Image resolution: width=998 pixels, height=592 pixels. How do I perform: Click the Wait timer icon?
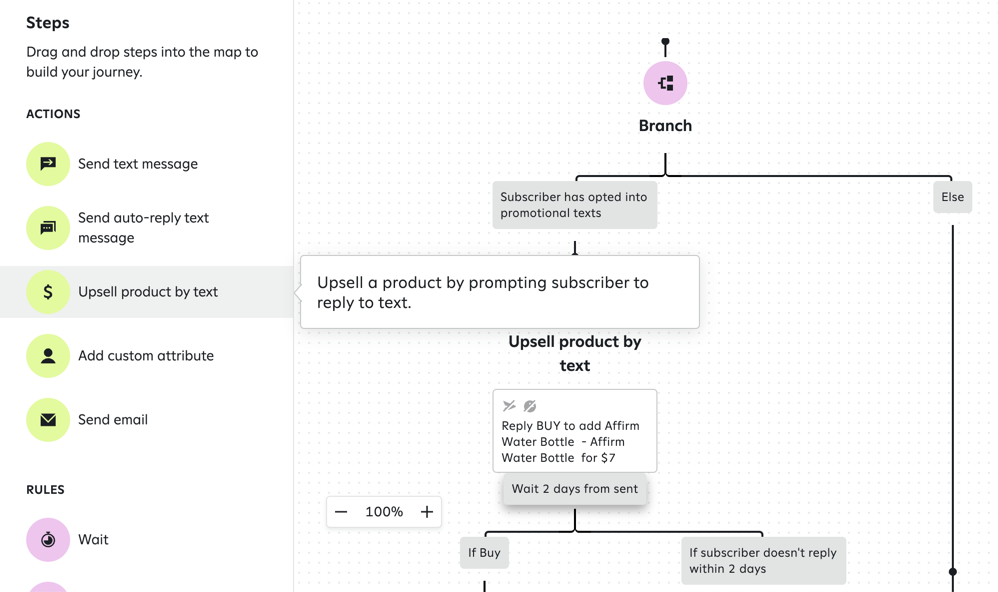[48, 540]
